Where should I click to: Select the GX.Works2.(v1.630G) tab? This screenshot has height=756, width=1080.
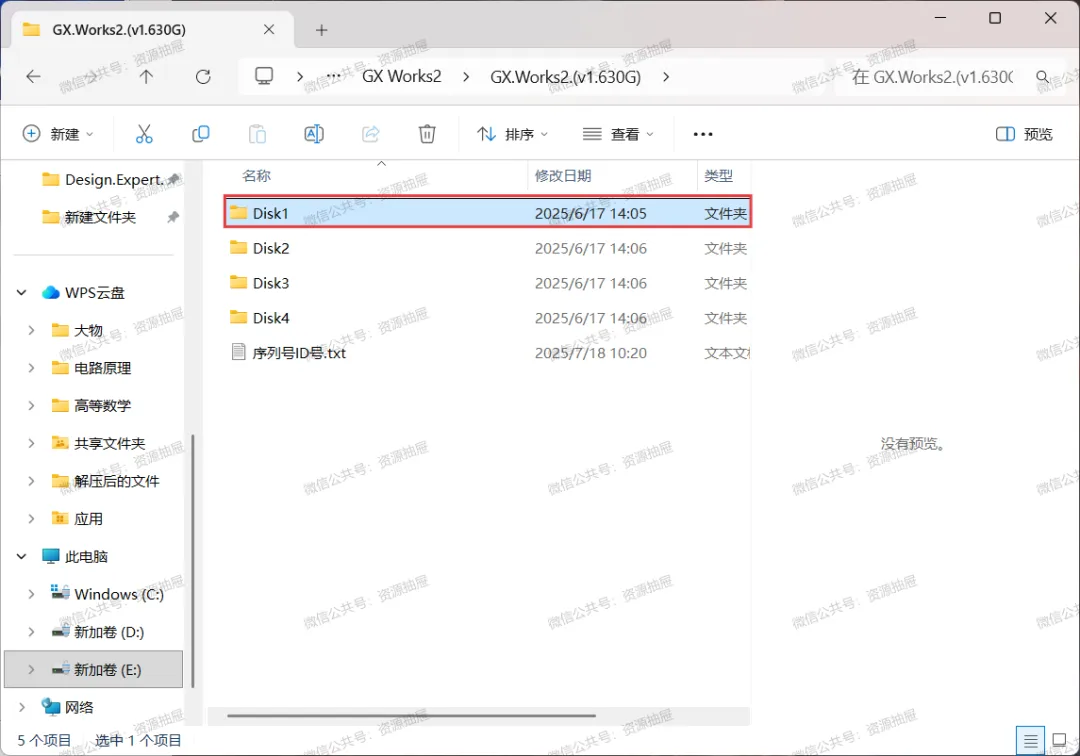(152, 30)
